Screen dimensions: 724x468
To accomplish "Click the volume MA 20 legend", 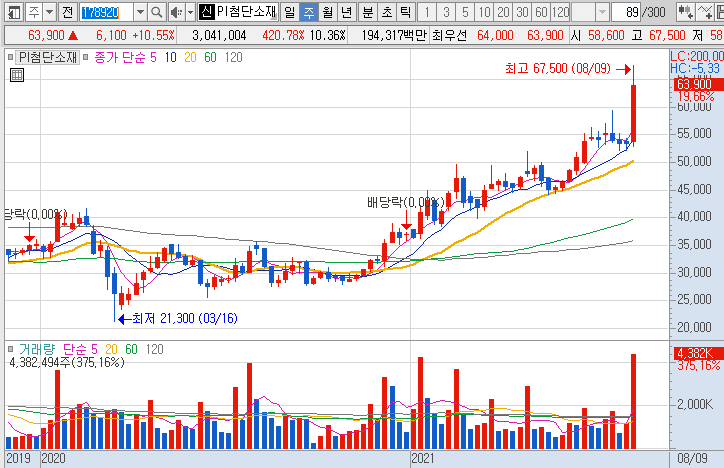I will 111,349.
